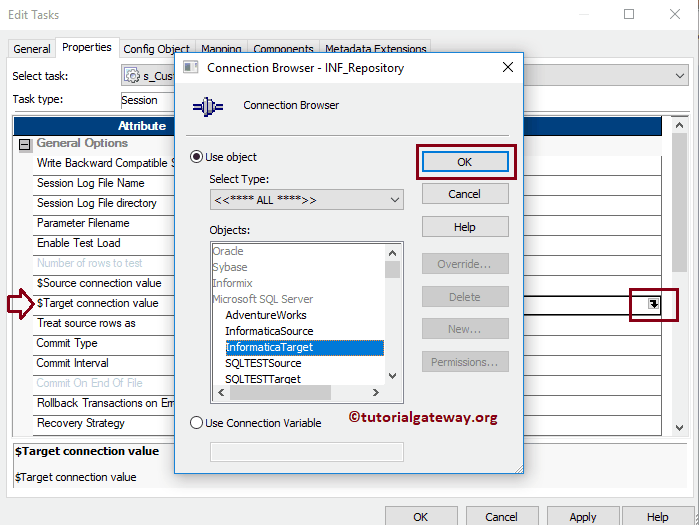Select InformaticaSource connection object
The height and width of the screenshot is (525, 699).
pos(269,331)
